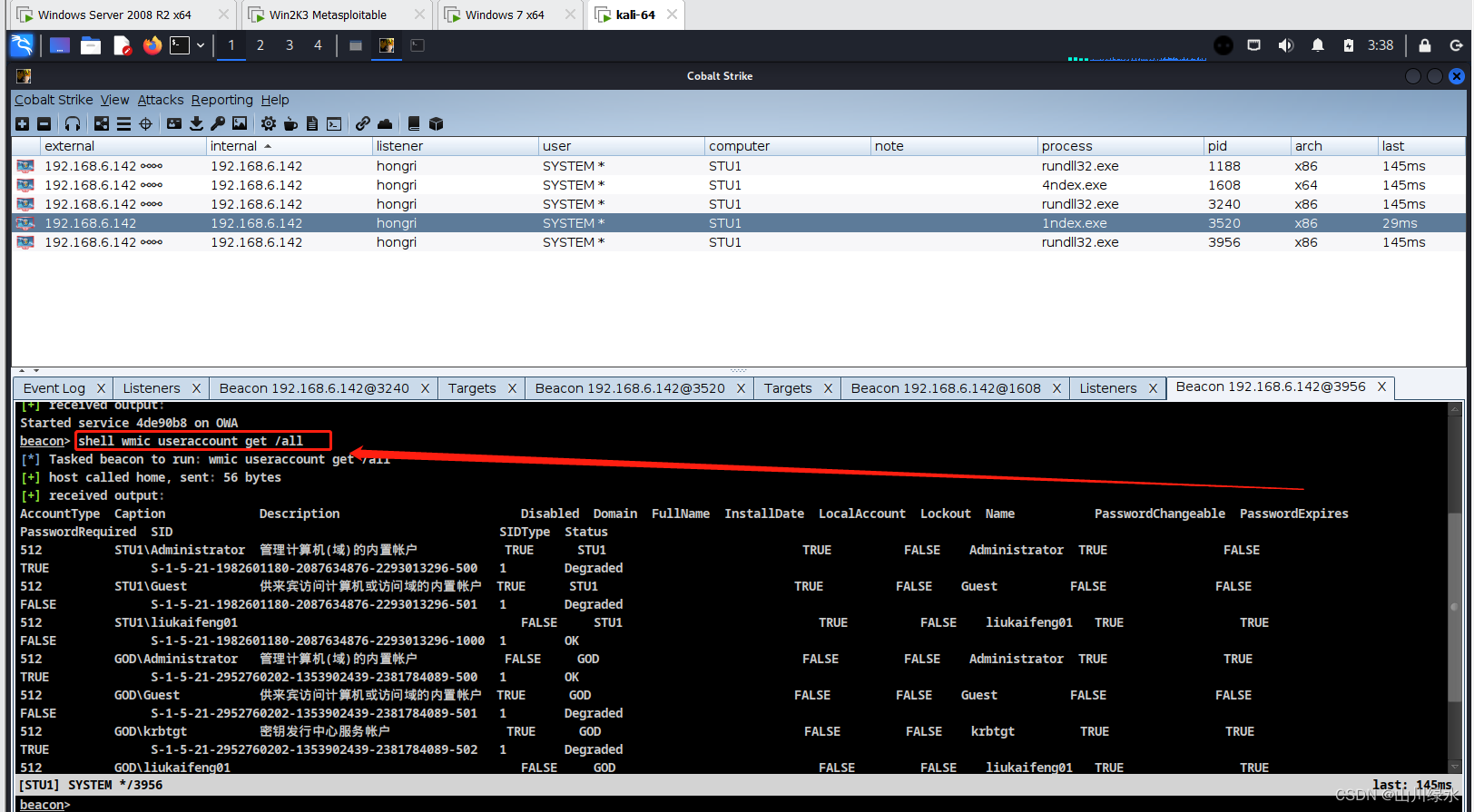Click the volume speaker icon in the panel

tap(1285, 45)
